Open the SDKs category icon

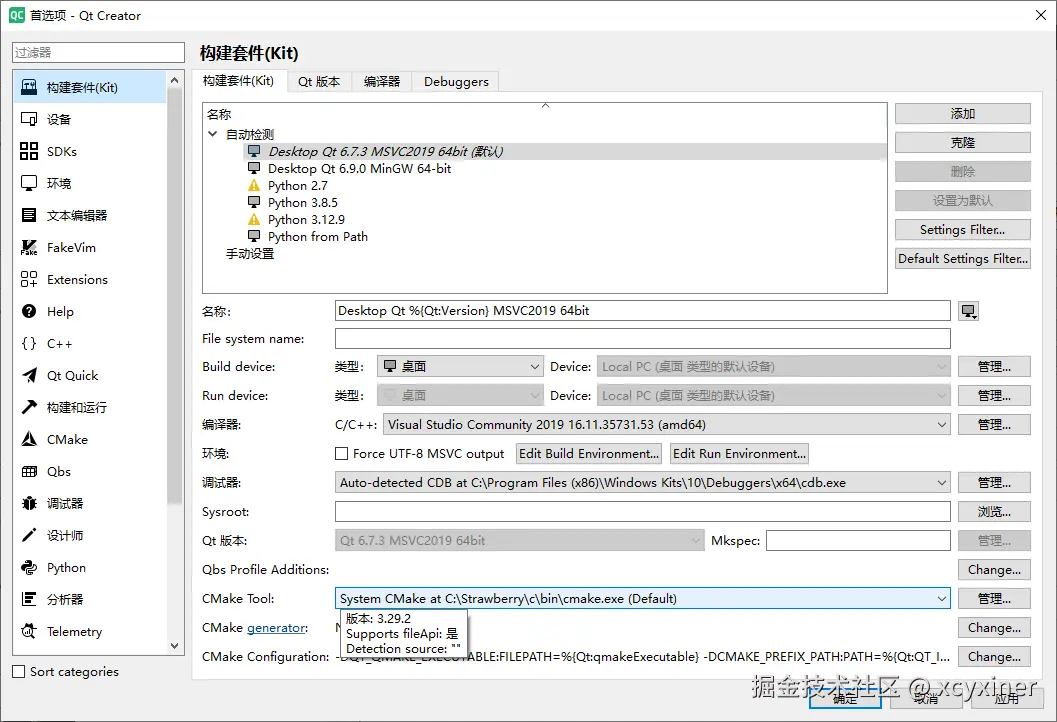point(29,151)
